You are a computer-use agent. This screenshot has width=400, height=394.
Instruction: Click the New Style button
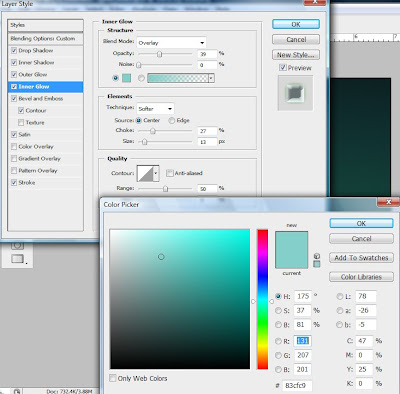tap(296, 55)
